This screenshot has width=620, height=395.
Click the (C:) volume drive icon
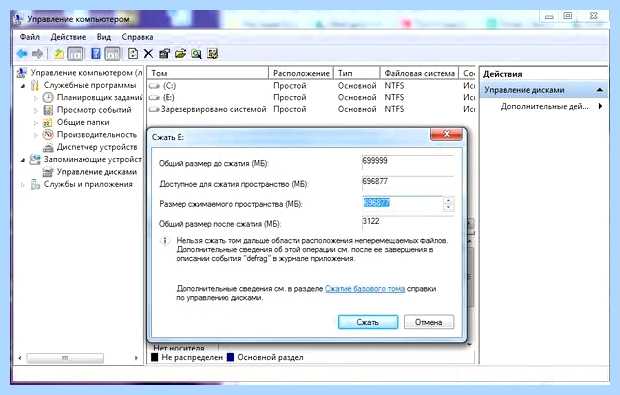click(x=154, y=86)
